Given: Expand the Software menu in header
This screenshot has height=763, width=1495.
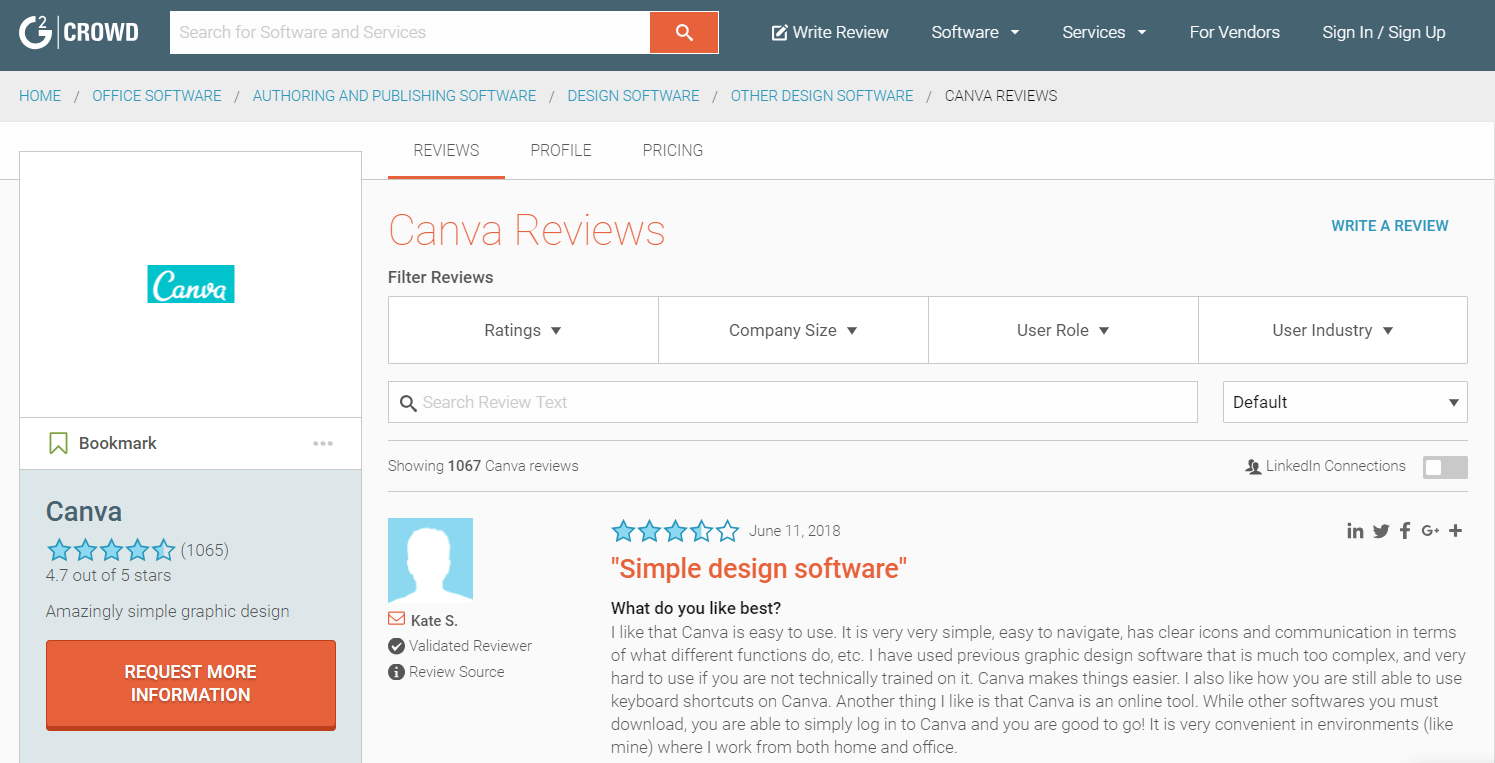Looking at the screenshot, I should 975,32.
